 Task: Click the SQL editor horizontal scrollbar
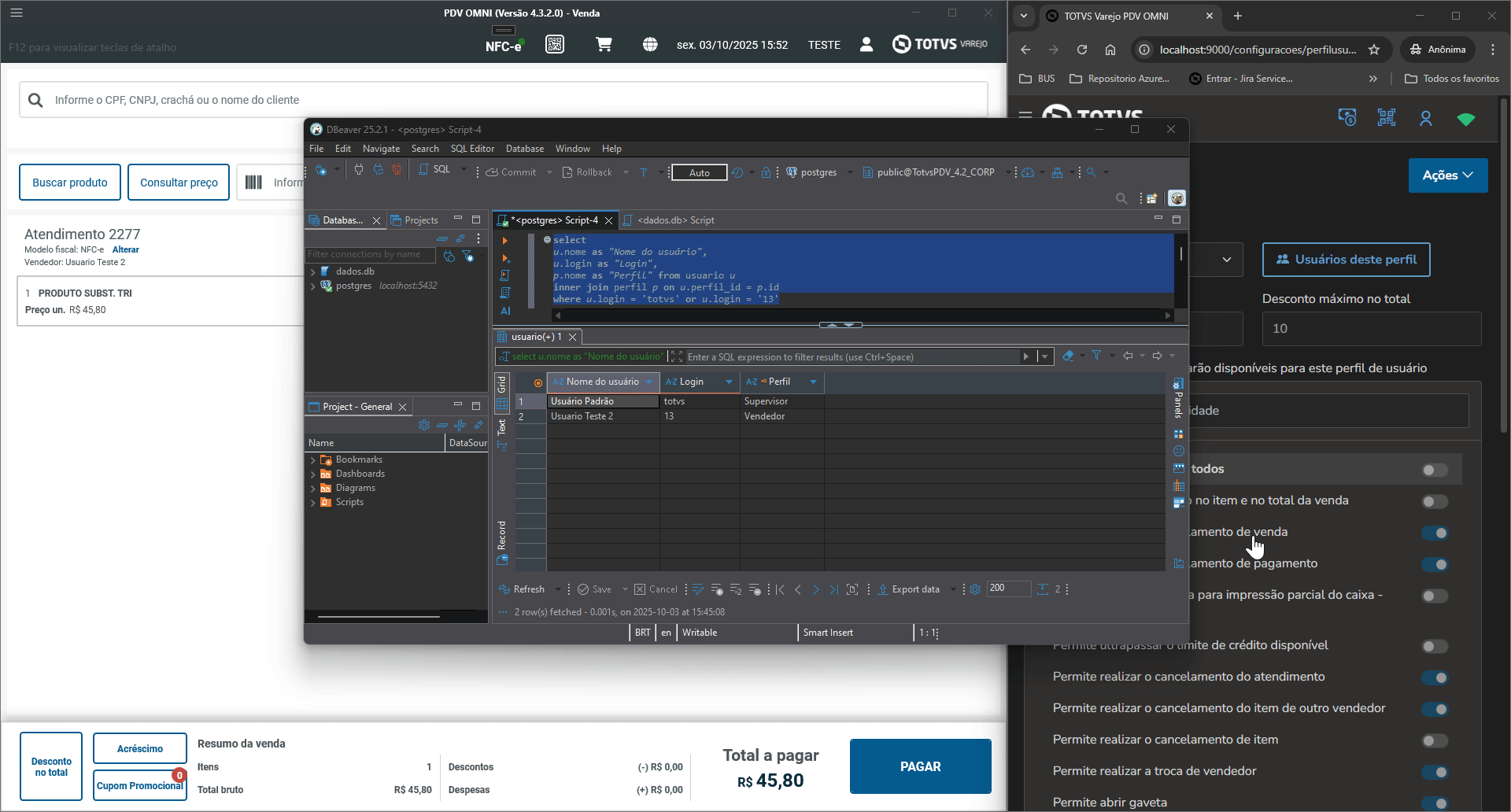coord(863,315)
